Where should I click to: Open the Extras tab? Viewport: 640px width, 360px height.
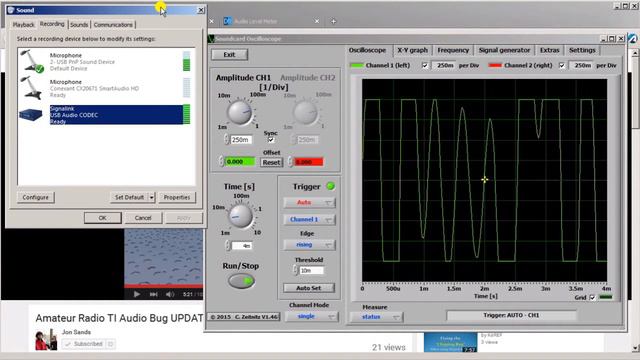549,50
